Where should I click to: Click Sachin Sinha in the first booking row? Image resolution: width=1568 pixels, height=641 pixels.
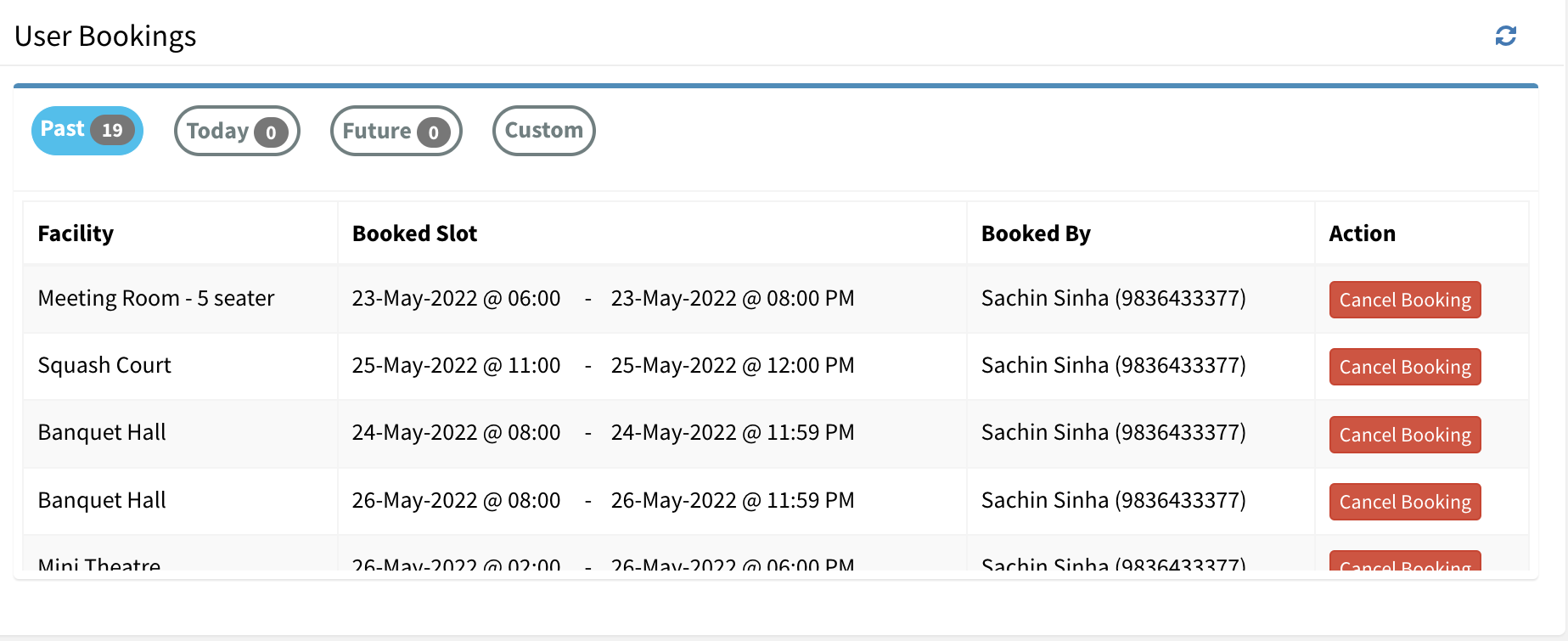[1113, 299]
